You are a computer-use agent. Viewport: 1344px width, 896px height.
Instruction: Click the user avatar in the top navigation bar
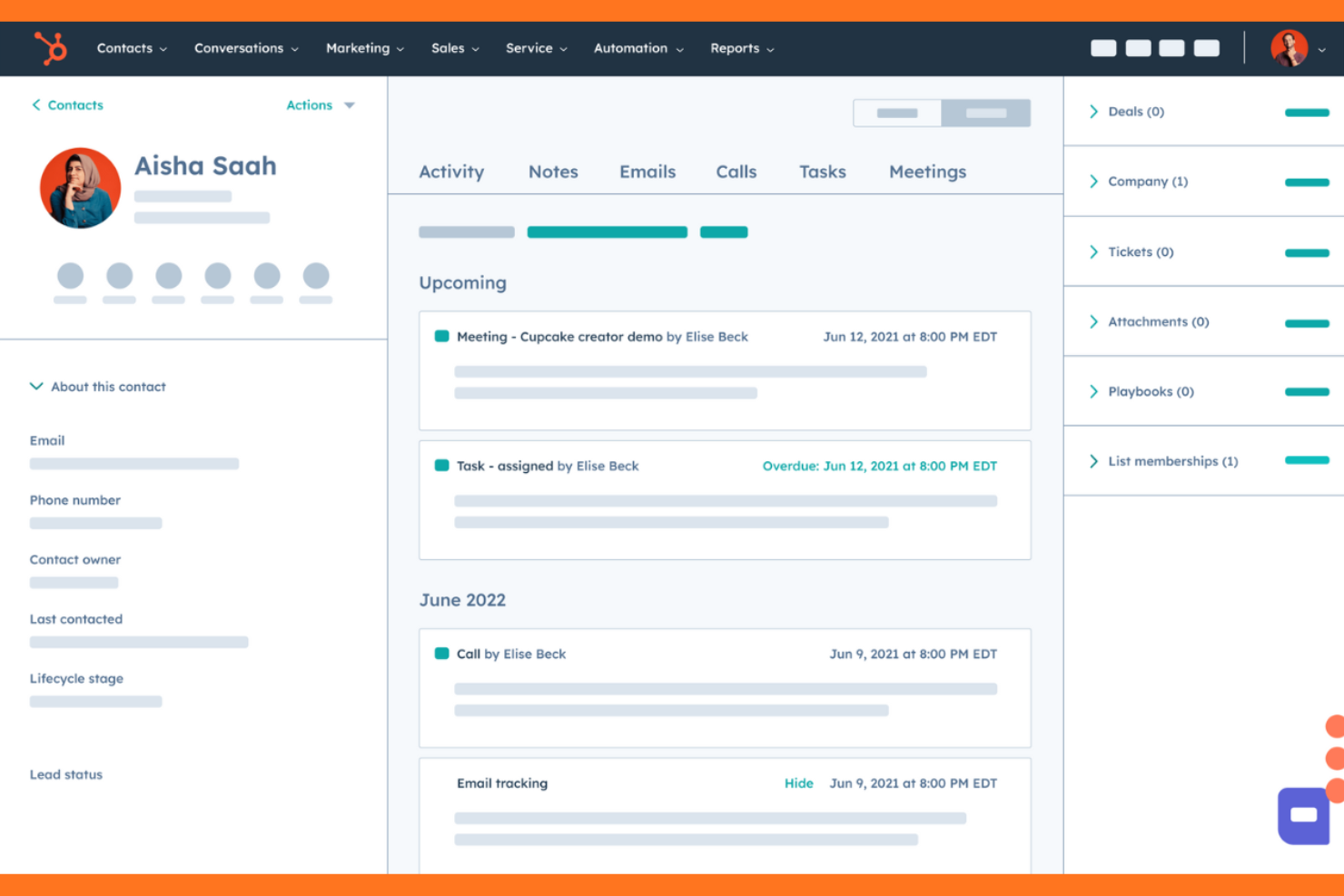tap(1289, 48)
